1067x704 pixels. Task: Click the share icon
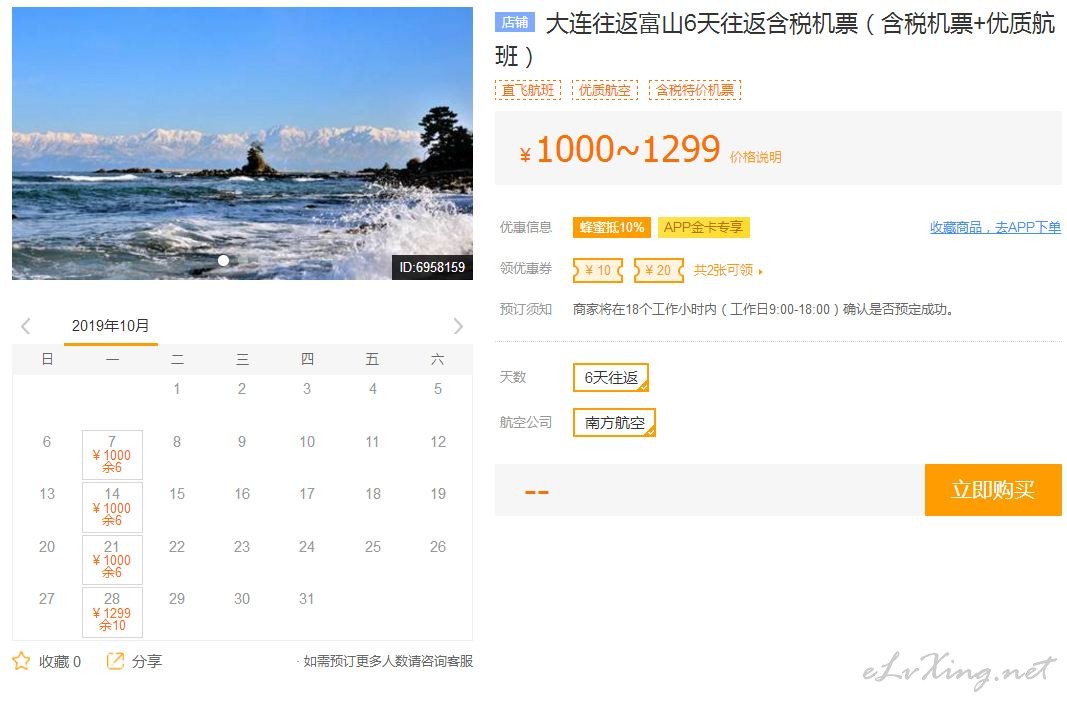tap(115, 660)
